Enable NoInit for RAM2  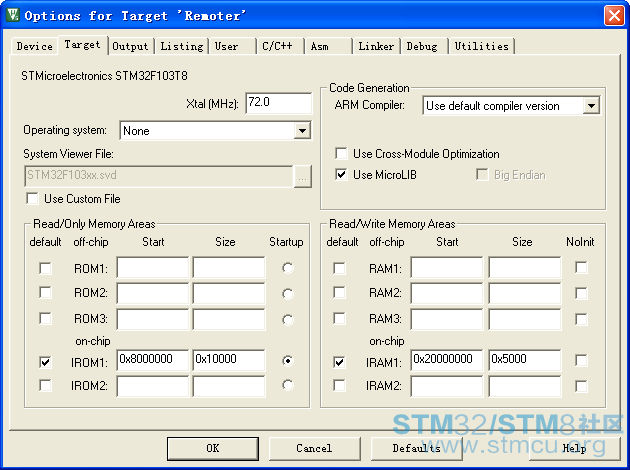coord(581,293)
